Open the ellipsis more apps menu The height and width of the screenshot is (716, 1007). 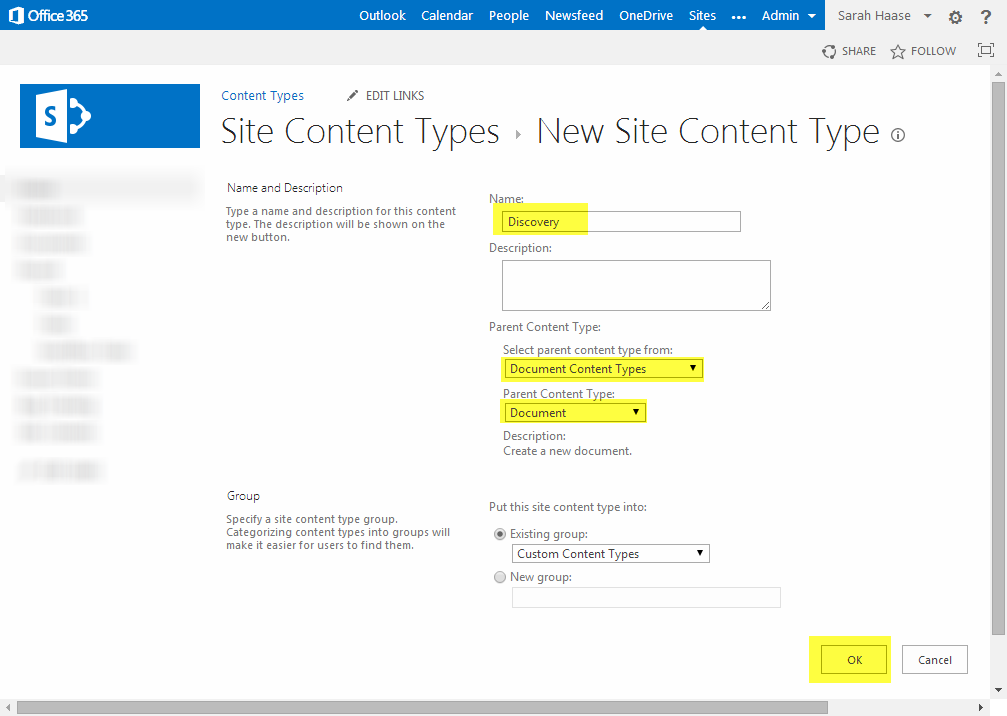[739, 16]
